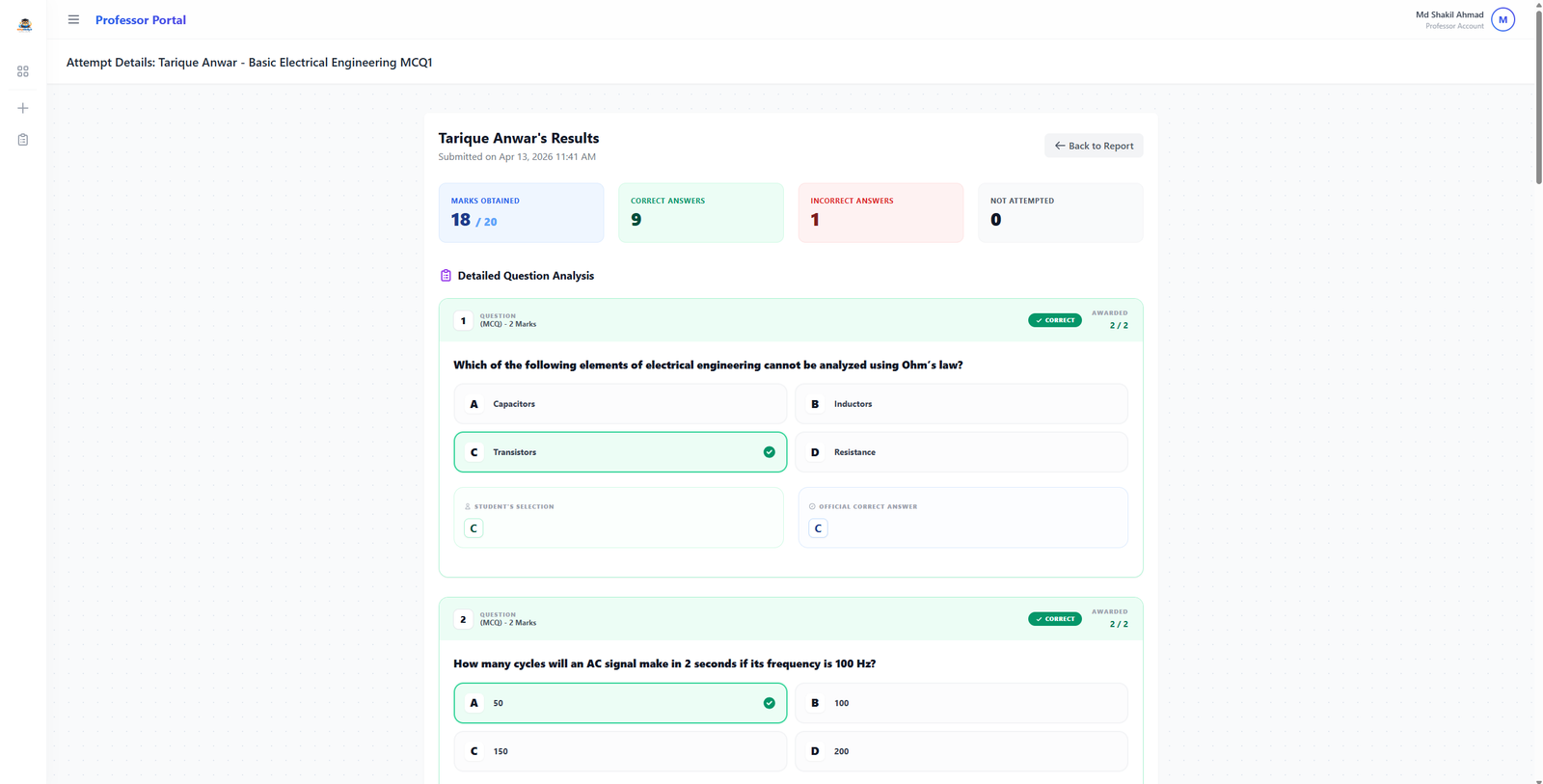
Task: Select option D Resistance
Action: [x=961, y=452]
